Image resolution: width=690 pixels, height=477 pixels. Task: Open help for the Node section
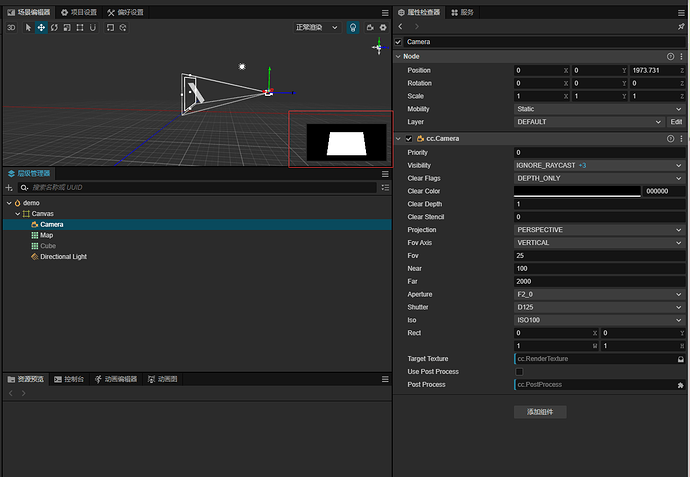(670, 57)
